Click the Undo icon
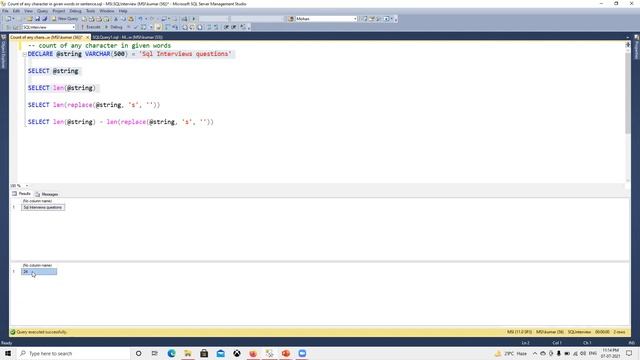The image size is (640, 360). coord(140,19)
